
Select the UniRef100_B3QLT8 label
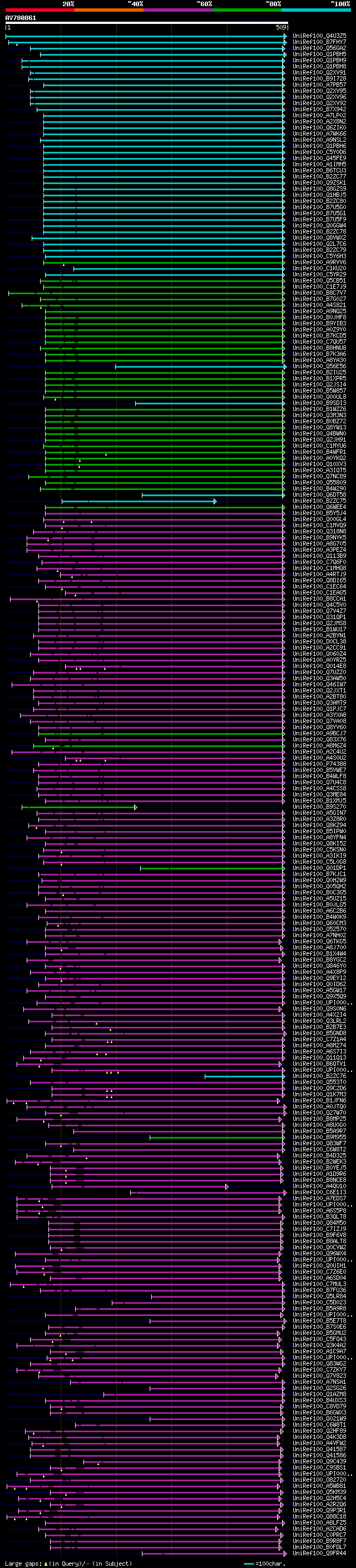319,1217
